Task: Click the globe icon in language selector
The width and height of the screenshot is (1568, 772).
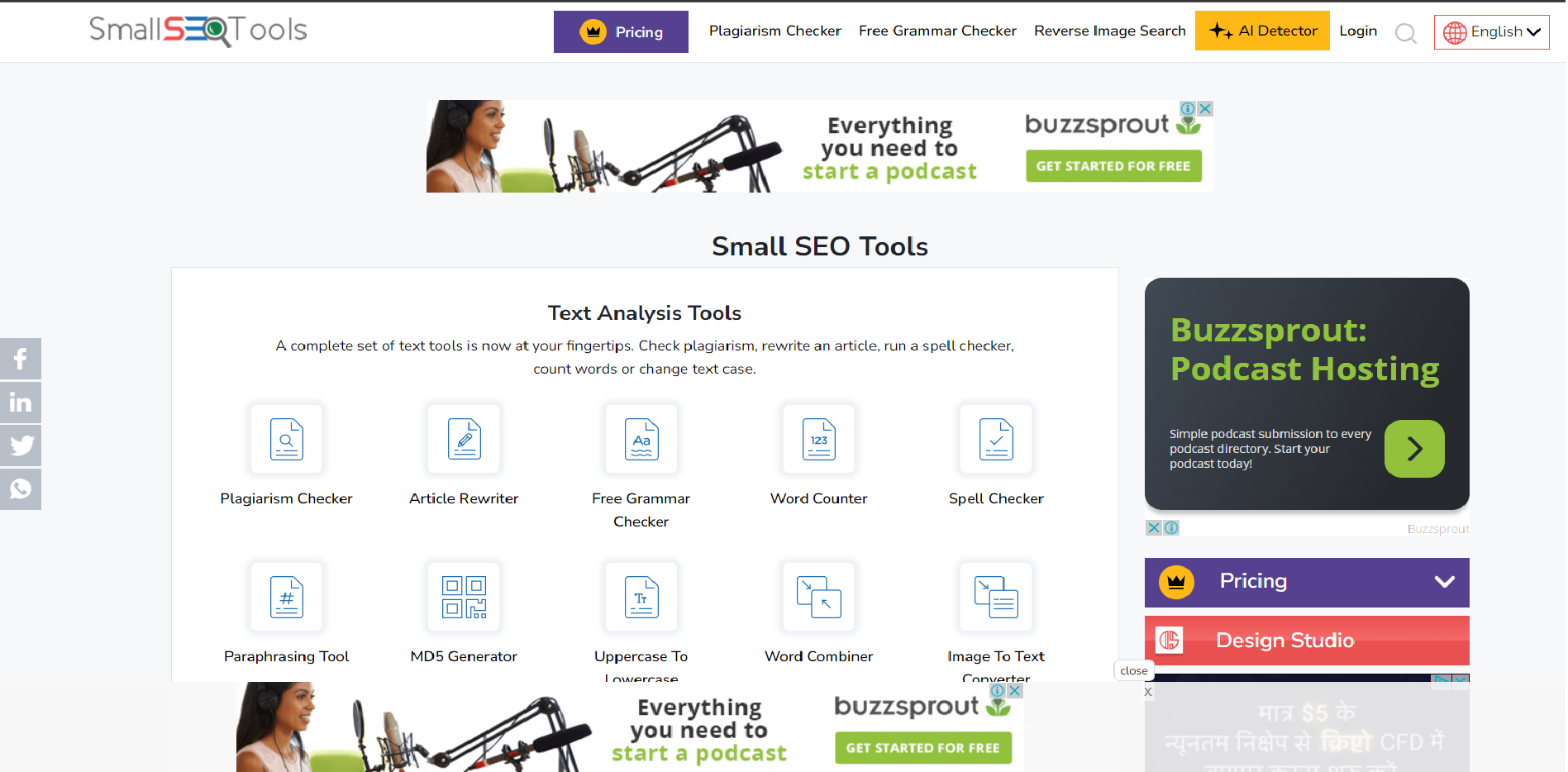Action: pyautogui.click(x=1455, y=32)
